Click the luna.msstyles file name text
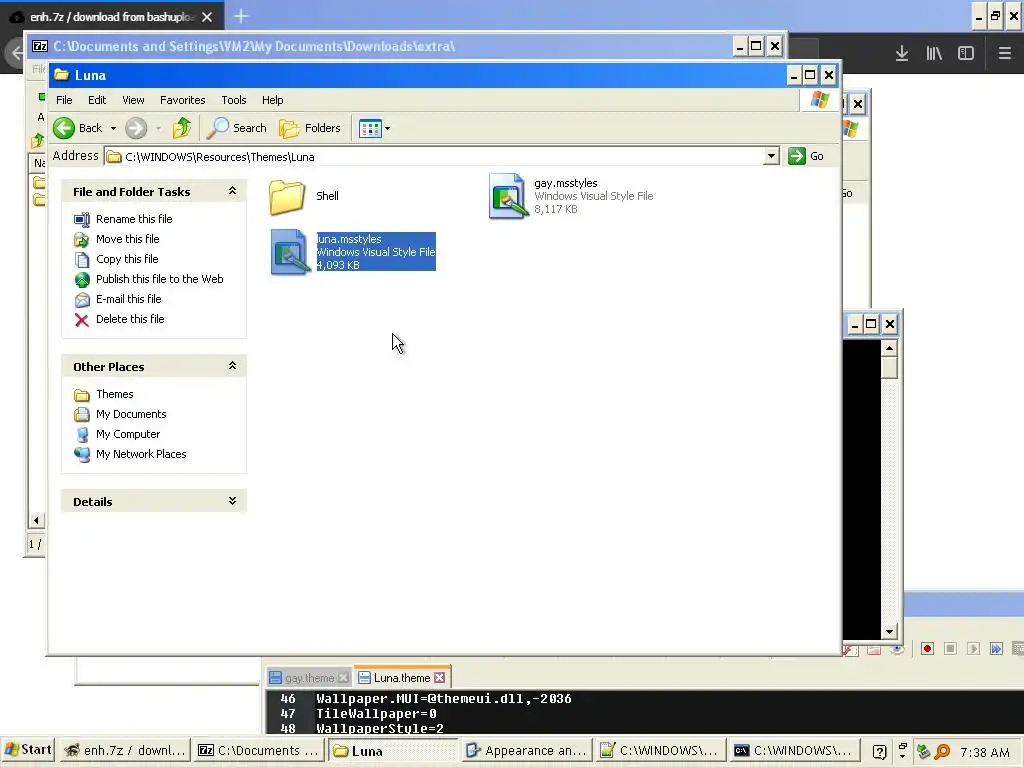Viewport: 1024px width, 768px height. click(x=349, y=239)
